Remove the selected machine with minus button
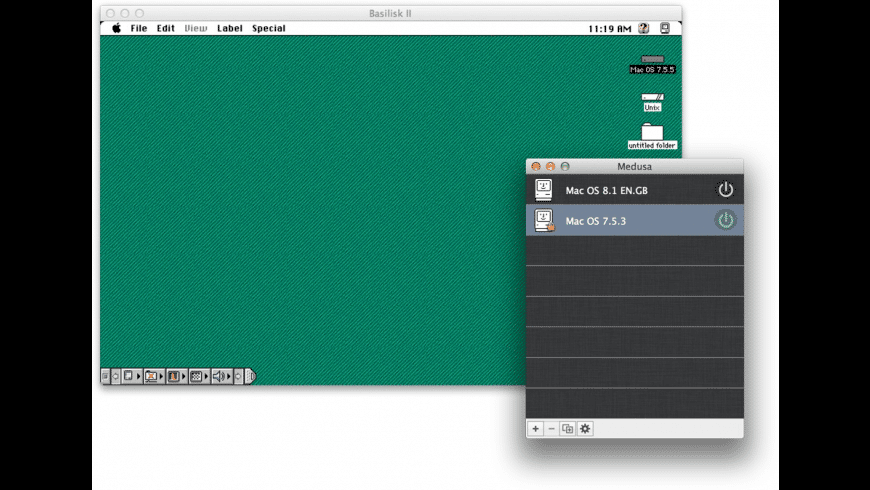 (x=552, y=428)
